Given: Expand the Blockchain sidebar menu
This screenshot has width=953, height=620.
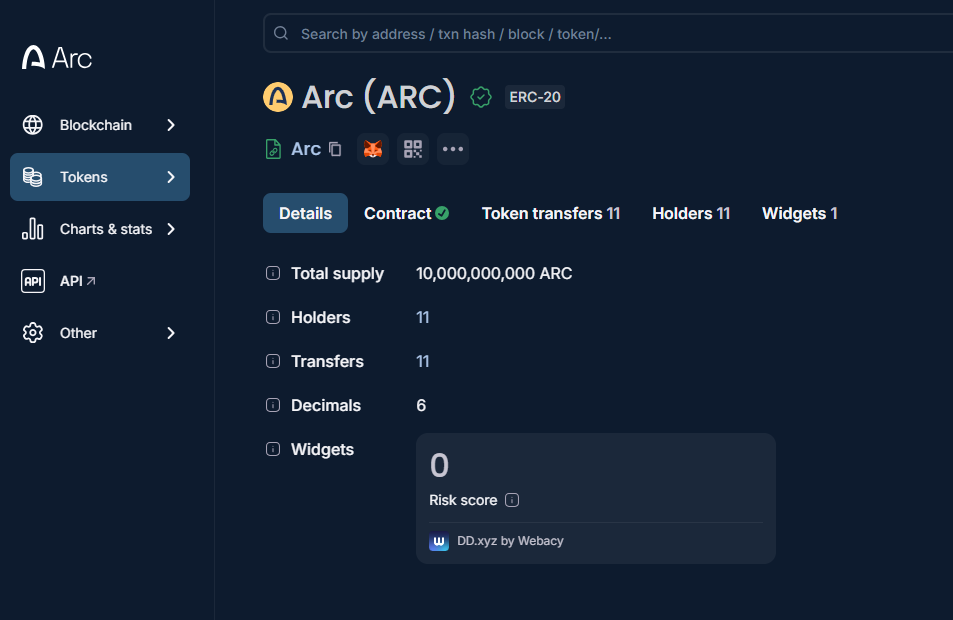Looking at the screenshot, I should [x=100, y=125].
